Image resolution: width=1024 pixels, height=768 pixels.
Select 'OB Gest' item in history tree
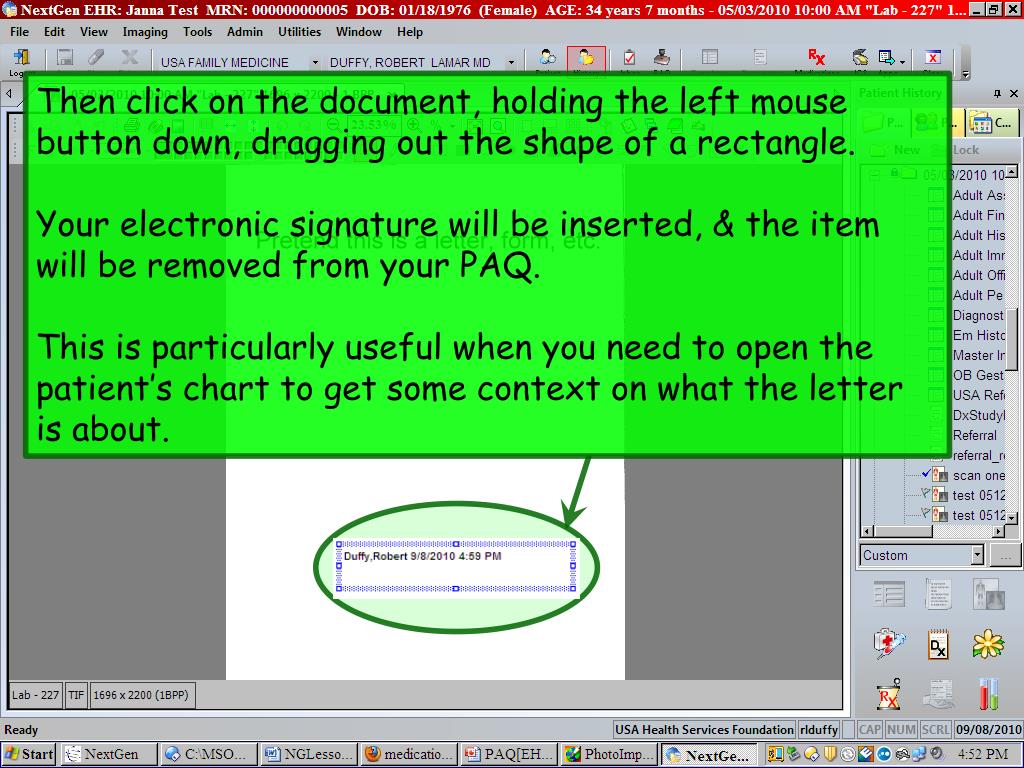978,375
